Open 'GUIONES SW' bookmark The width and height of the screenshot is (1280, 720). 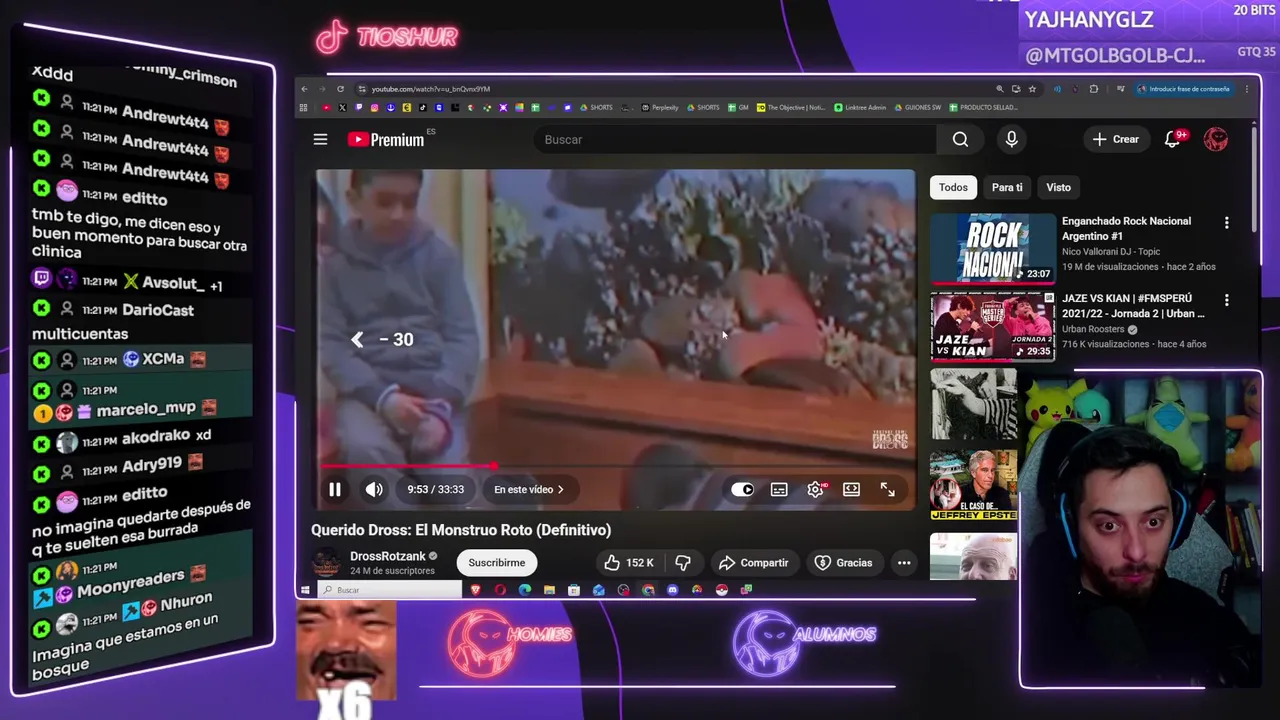pos(917,108)
